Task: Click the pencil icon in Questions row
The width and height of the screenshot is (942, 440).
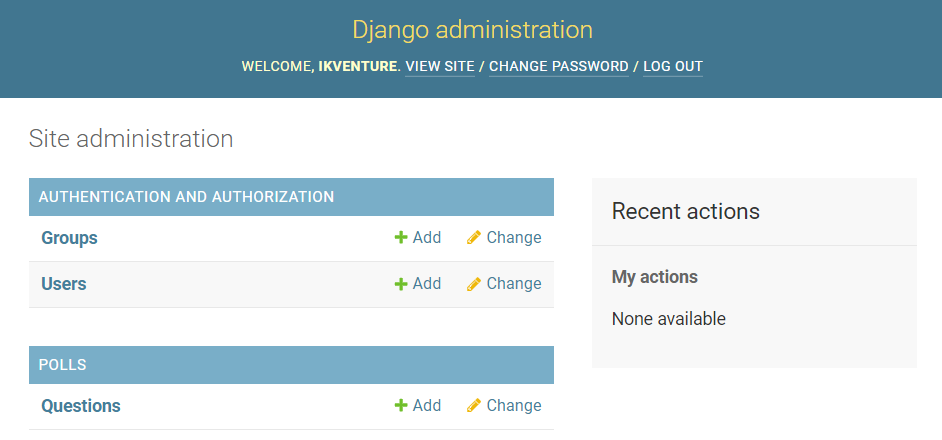Action: [474, 406]
